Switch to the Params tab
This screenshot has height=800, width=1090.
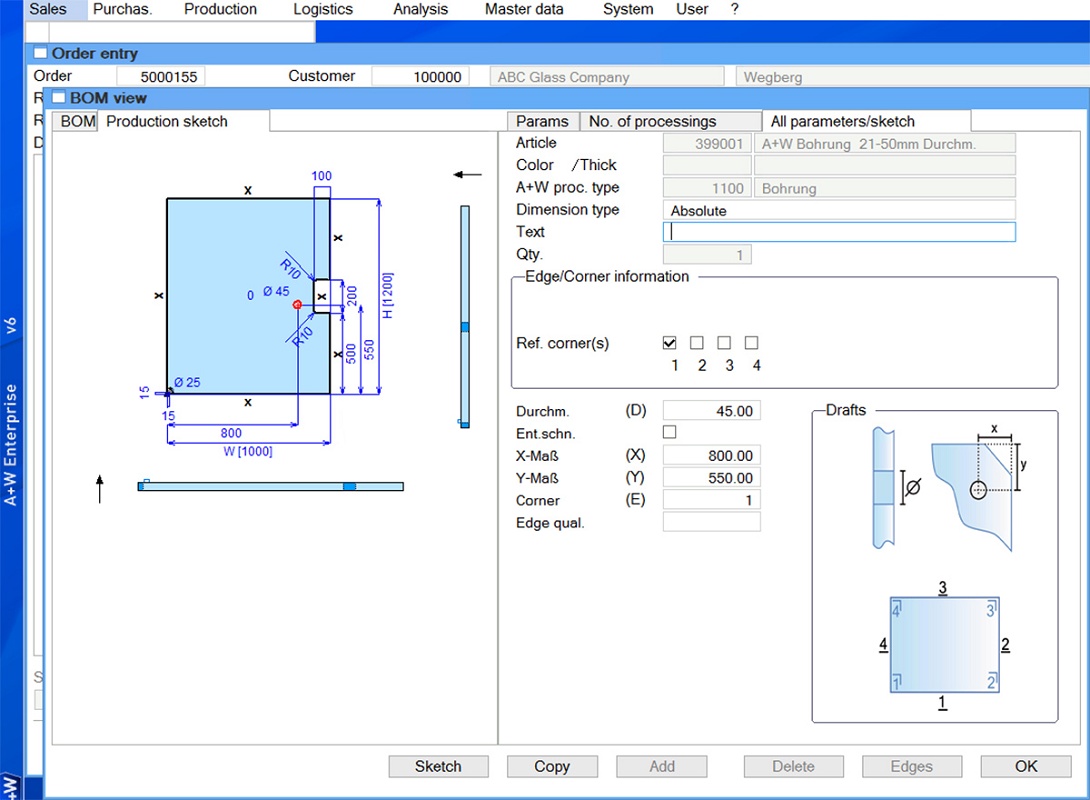pos(542,122)
